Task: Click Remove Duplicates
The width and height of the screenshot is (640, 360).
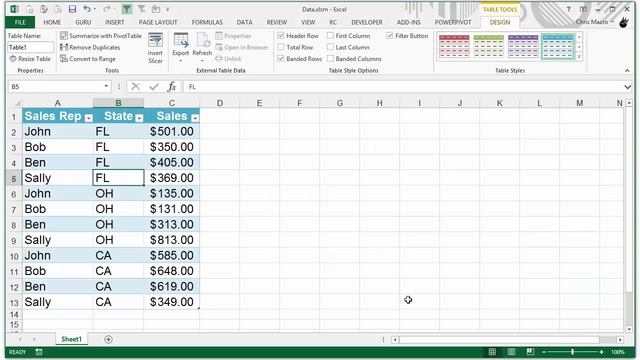Action: (90, 47)
